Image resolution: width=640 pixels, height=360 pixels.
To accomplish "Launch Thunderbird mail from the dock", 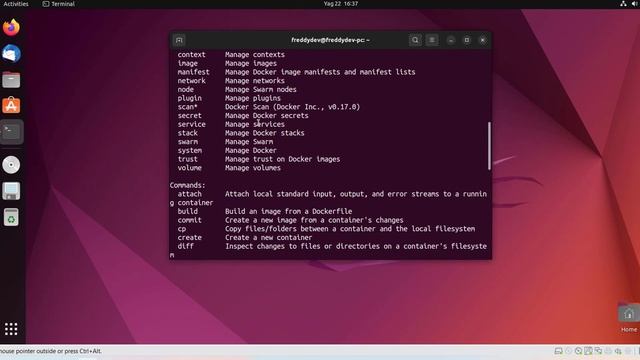I will [x=11, y=53].
